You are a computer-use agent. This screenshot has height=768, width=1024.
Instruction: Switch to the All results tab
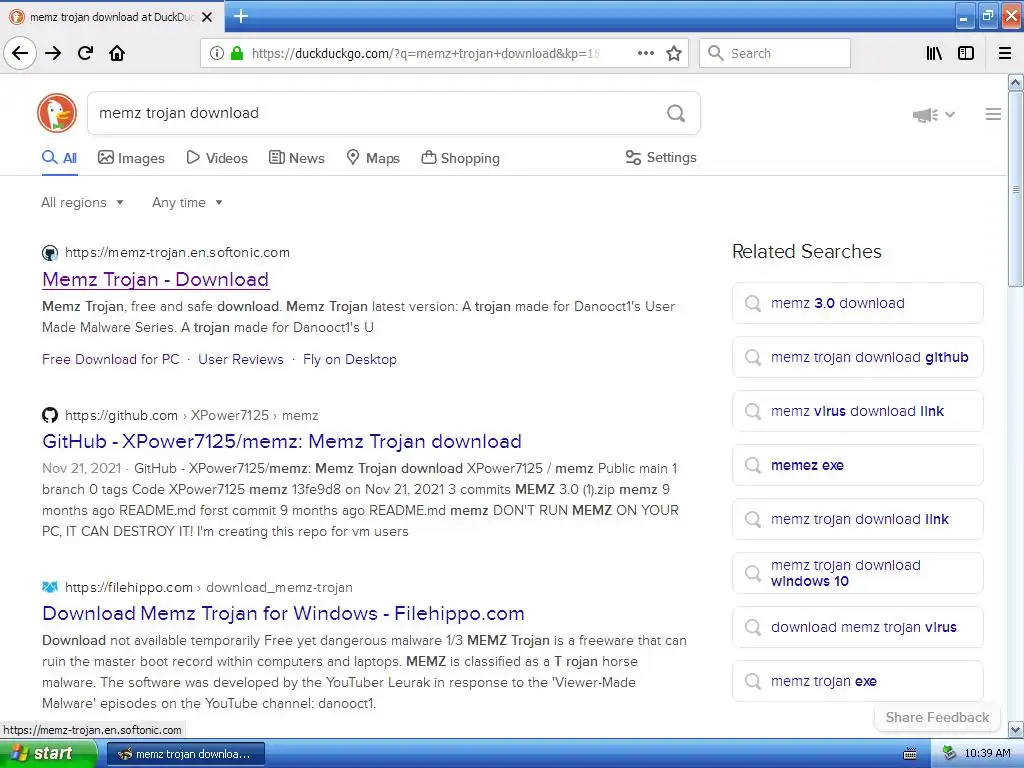59,158
